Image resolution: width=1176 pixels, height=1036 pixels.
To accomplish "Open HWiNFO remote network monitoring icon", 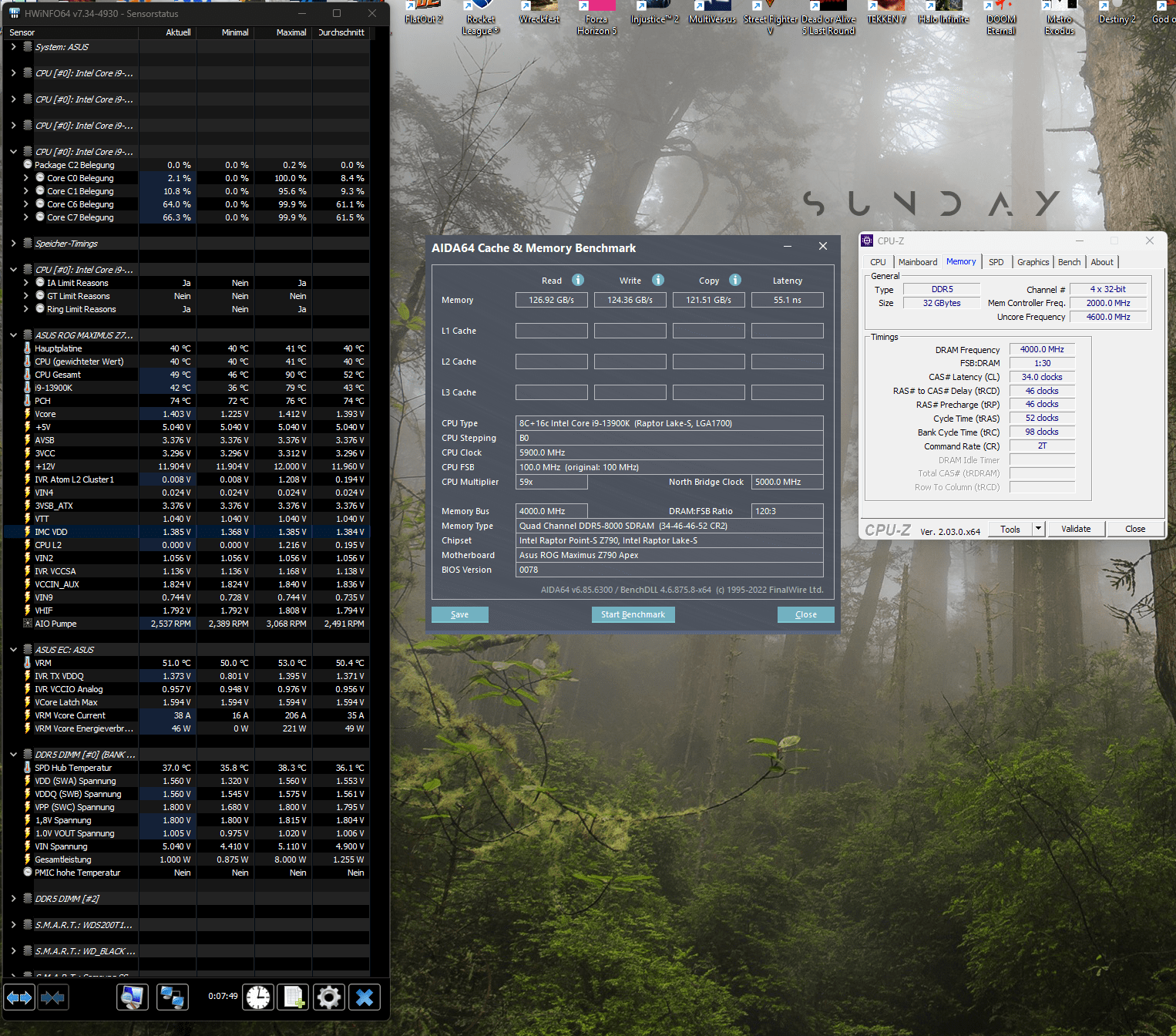I will point(172,997).
